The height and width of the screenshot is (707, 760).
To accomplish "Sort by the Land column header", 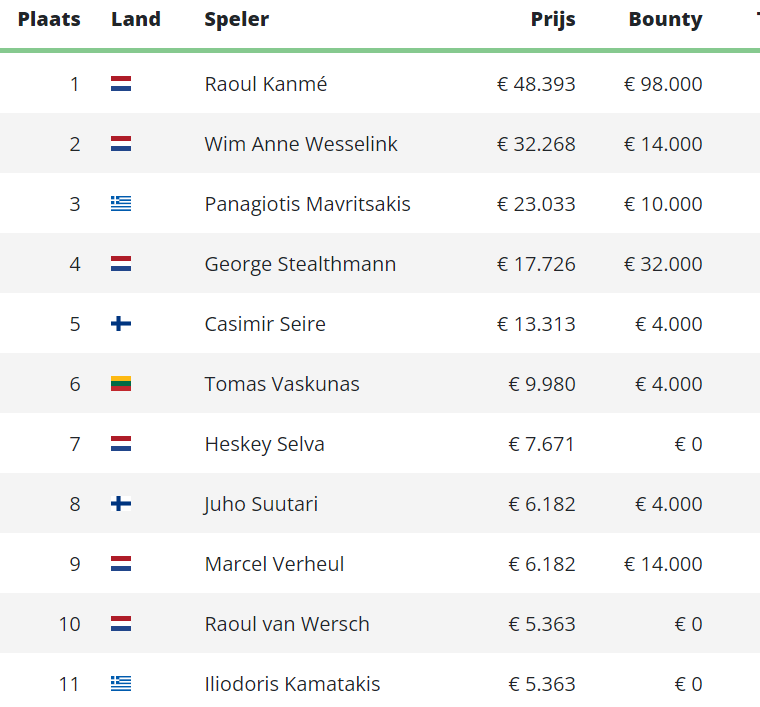I will click(136, 19).
